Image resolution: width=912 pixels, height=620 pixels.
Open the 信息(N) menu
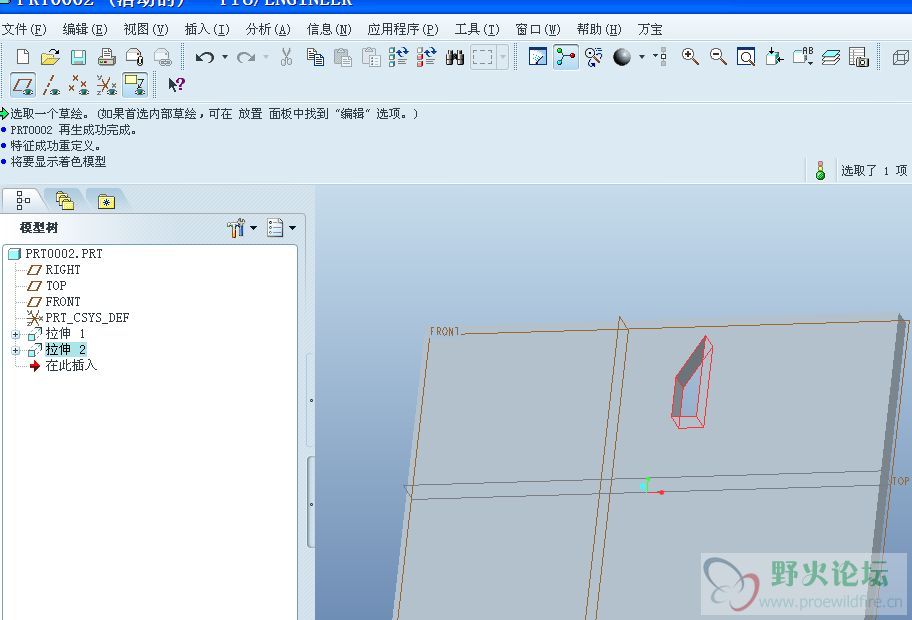tap(329, 29)
